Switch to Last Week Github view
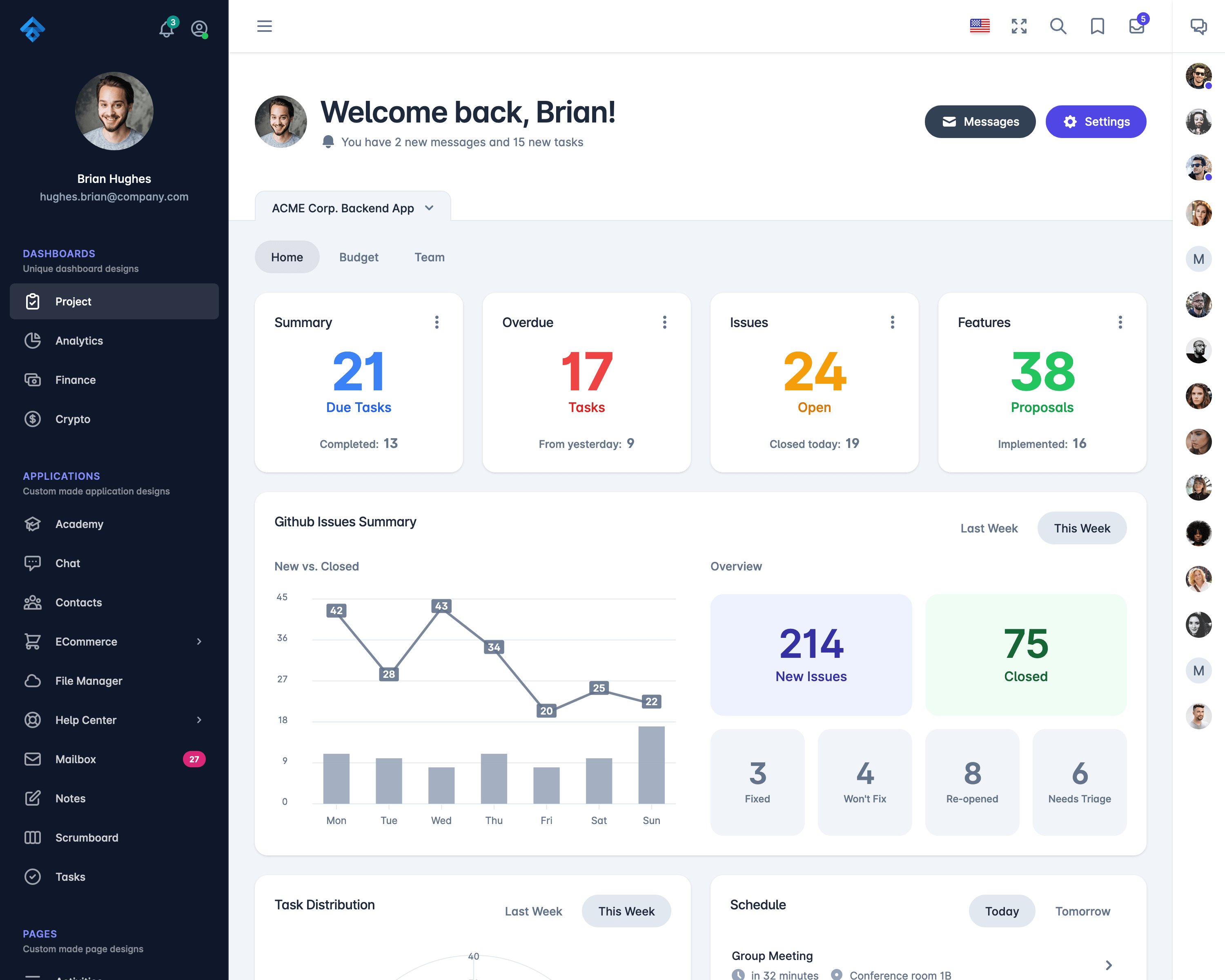The width and height of the screenshot is (1225, 980). coord(989,528)
